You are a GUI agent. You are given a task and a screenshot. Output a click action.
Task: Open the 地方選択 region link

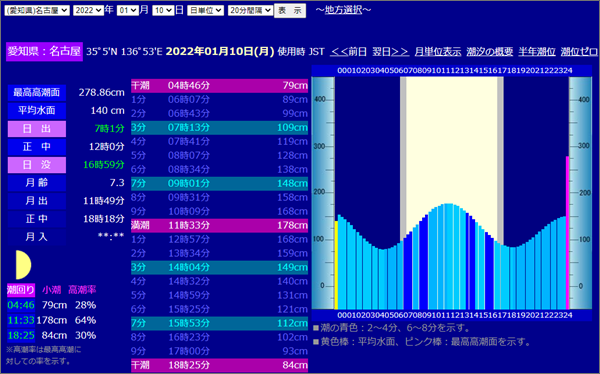343,10
